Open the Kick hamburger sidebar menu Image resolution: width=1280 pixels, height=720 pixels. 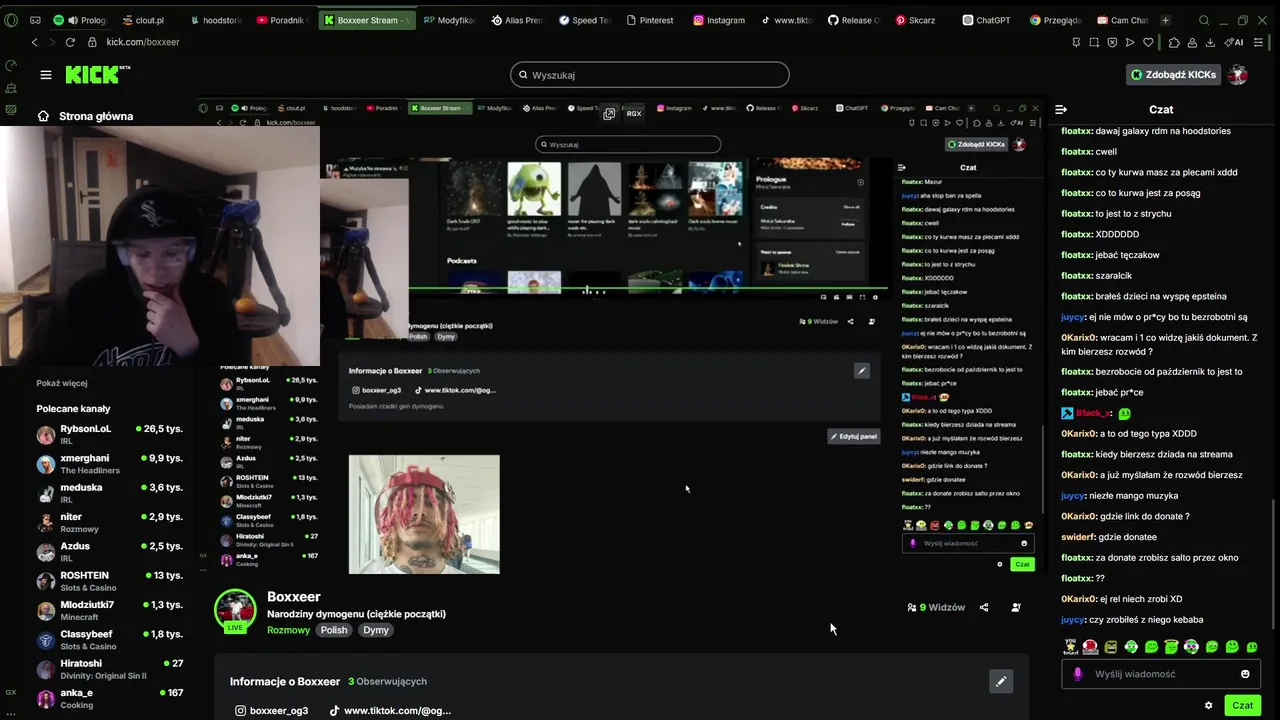point(45,75)
